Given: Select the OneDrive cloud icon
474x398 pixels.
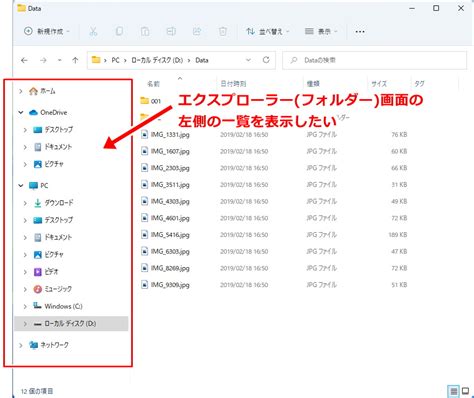Looking at the screenshot, I should pos(33,113).
